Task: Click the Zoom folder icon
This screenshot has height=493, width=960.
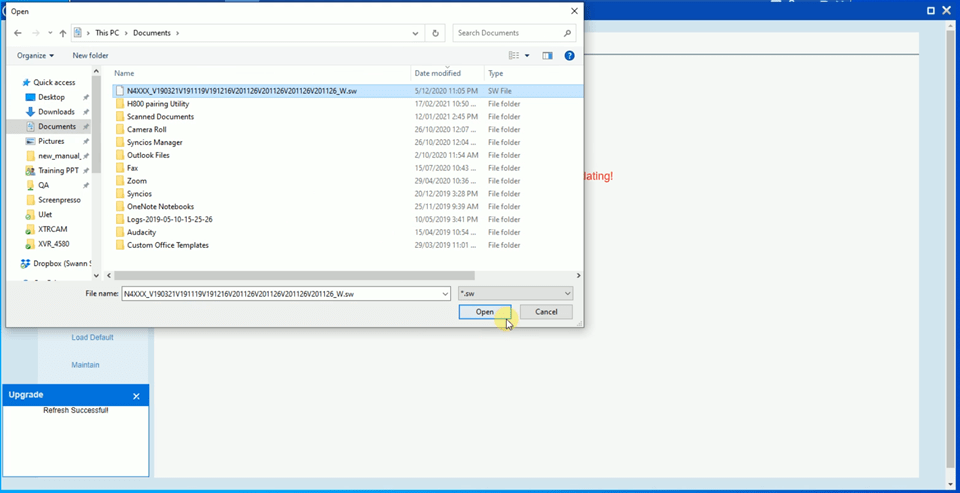Action: pyautogui.click(x=120, y=181)
